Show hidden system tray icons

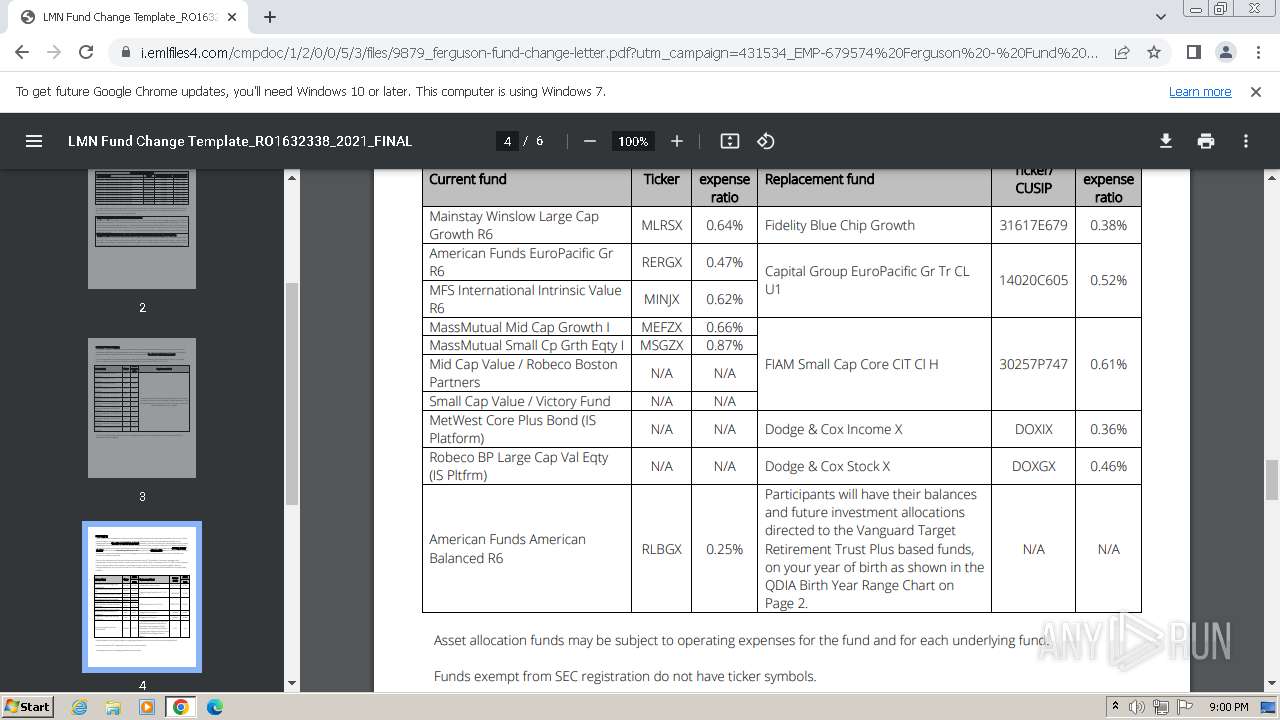[x=1115, y=707]
